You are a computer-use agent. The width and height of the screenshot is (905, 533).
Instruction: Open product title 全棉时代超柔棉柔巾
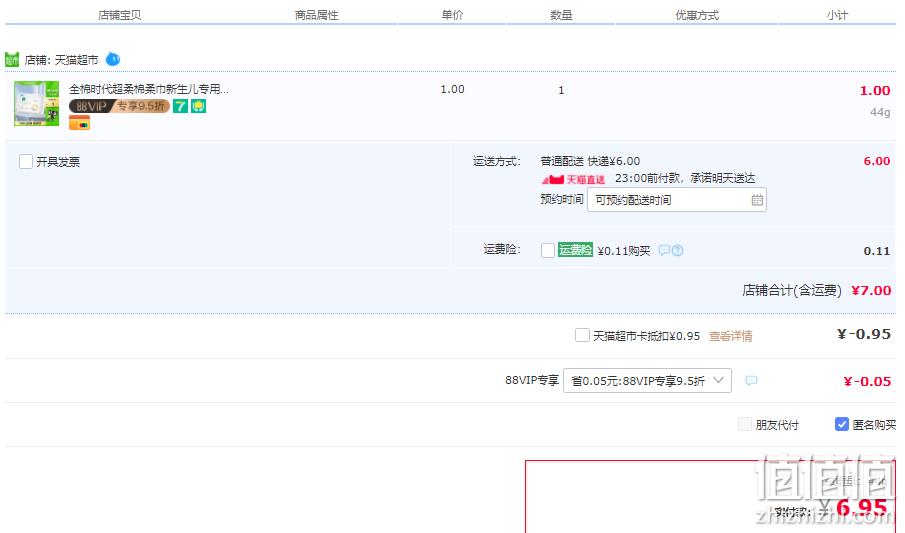149,89
